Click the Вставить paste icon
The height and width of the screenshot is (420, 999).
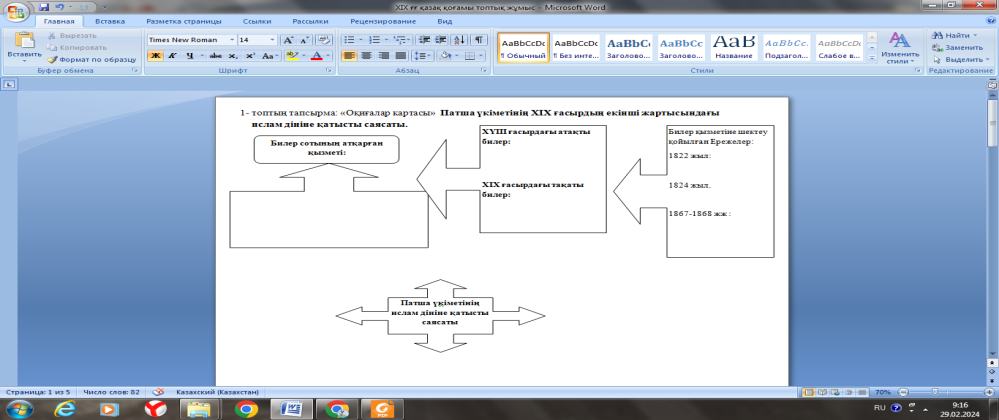(24, 41)
